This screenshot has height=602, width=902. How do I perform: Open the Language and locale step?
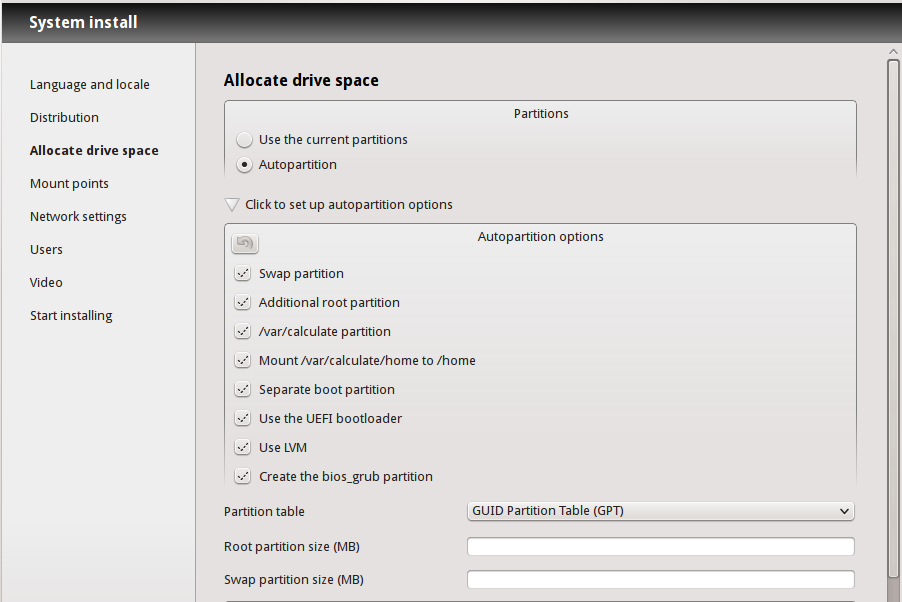[x=90, y=85]
